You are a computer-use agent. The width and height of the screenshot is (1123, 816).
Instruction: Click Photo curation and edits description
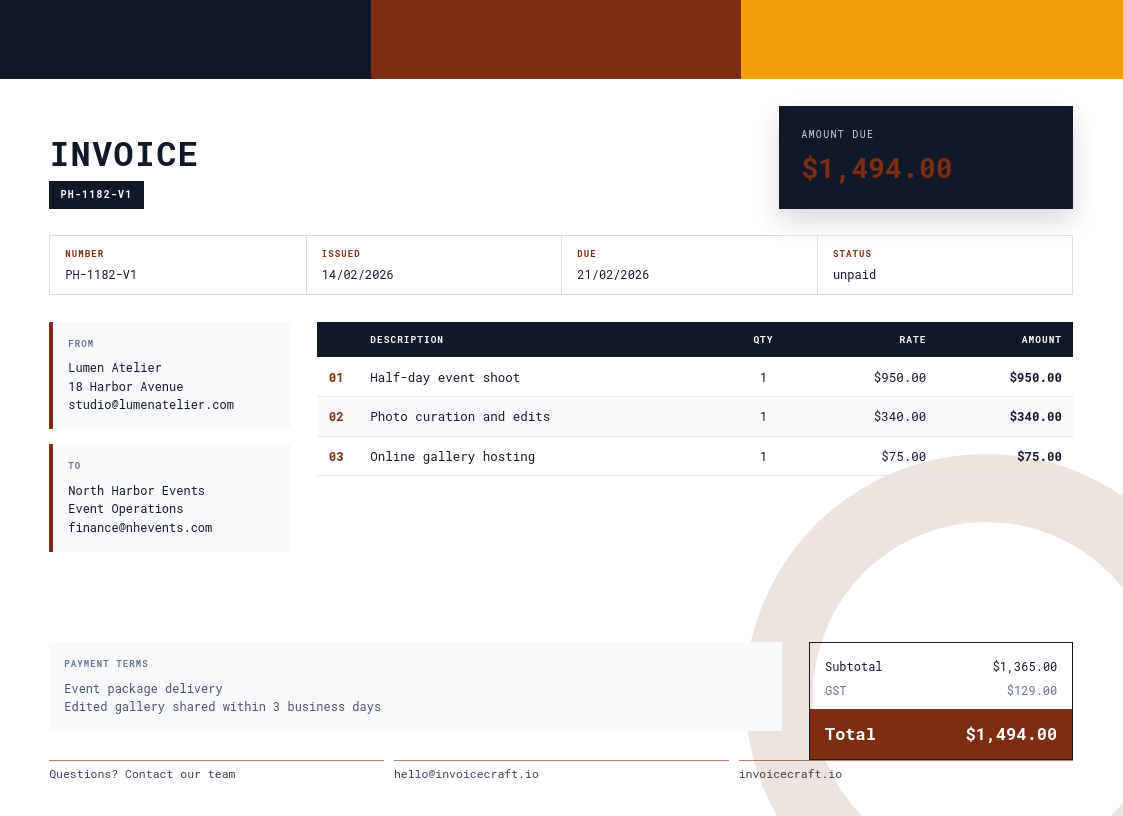[460, 417]
